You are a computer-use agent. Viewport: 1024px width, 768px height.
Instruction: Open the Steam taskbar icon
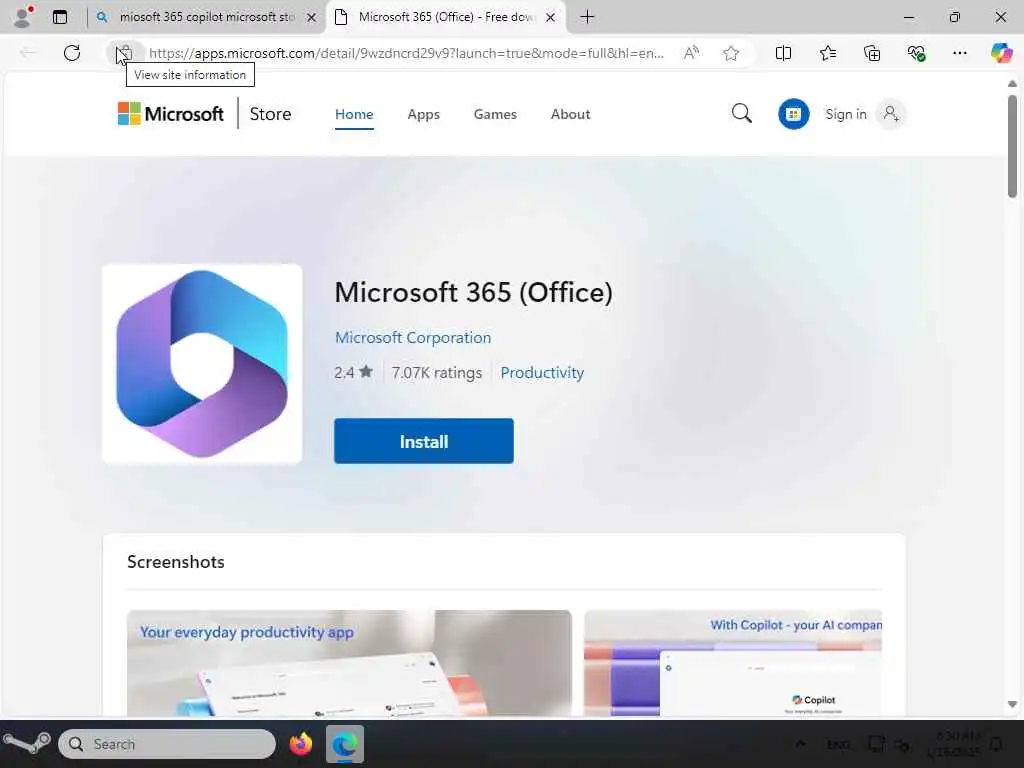(26, 743)
